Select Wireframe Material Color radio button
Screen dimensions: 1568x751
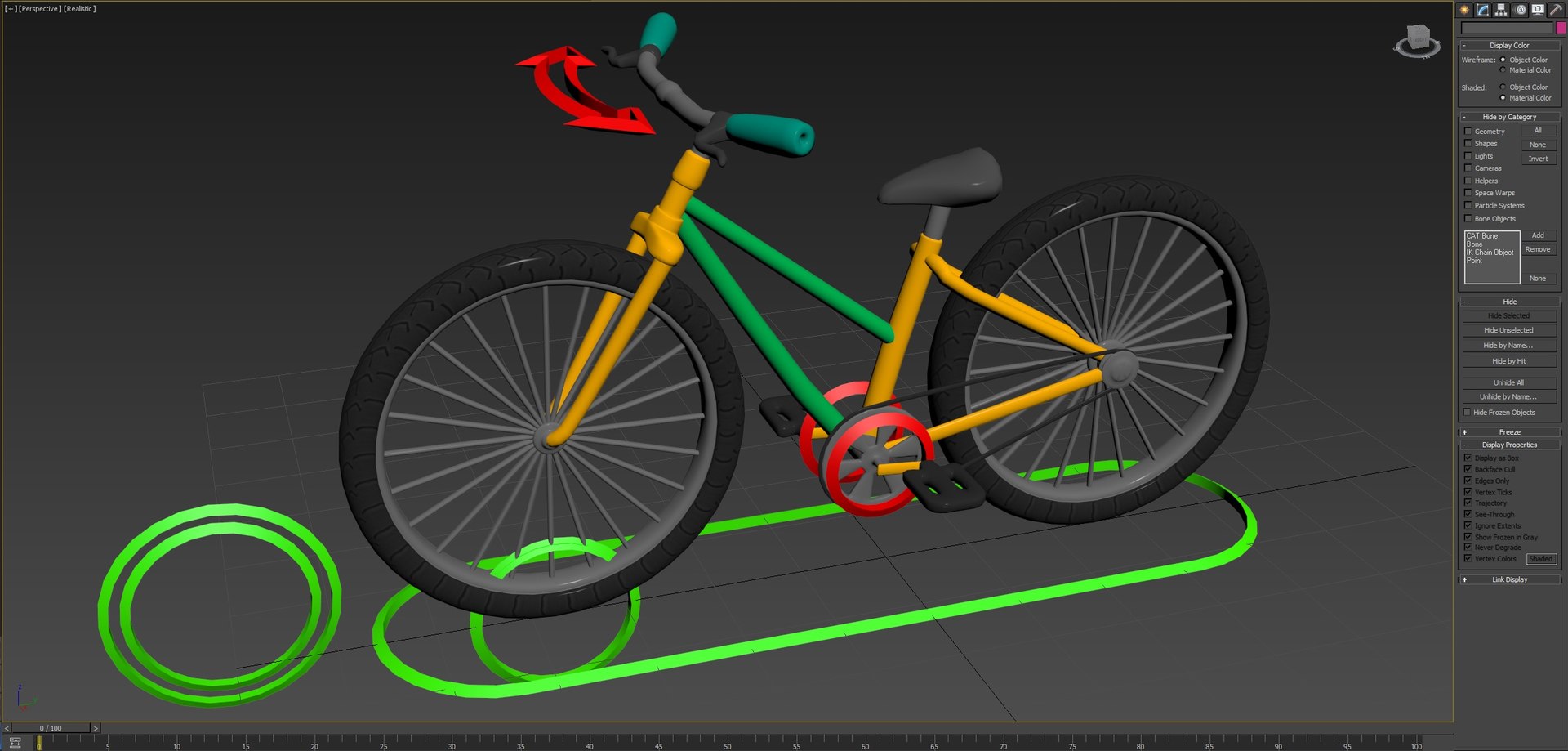[x=1503, y=70]
